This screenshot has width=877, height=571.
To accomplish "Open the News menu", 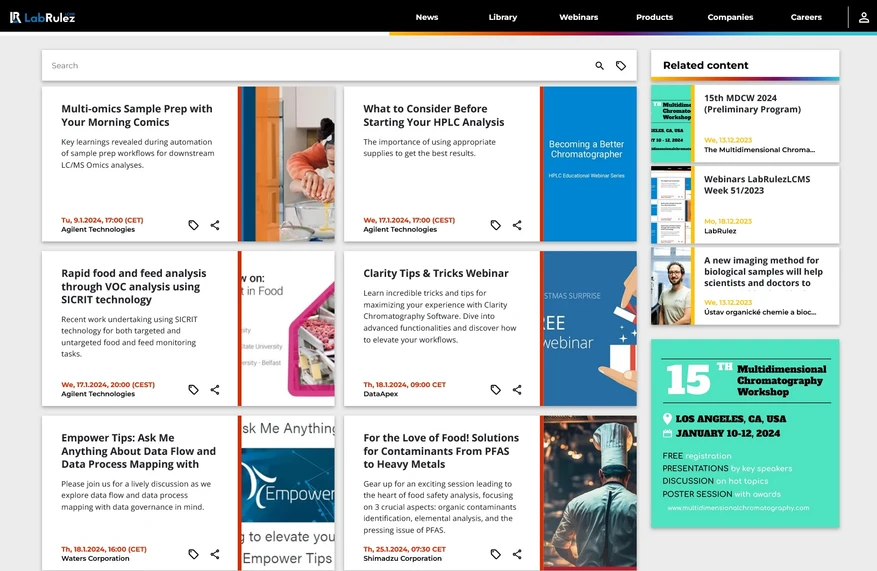I will click(427, 17).
